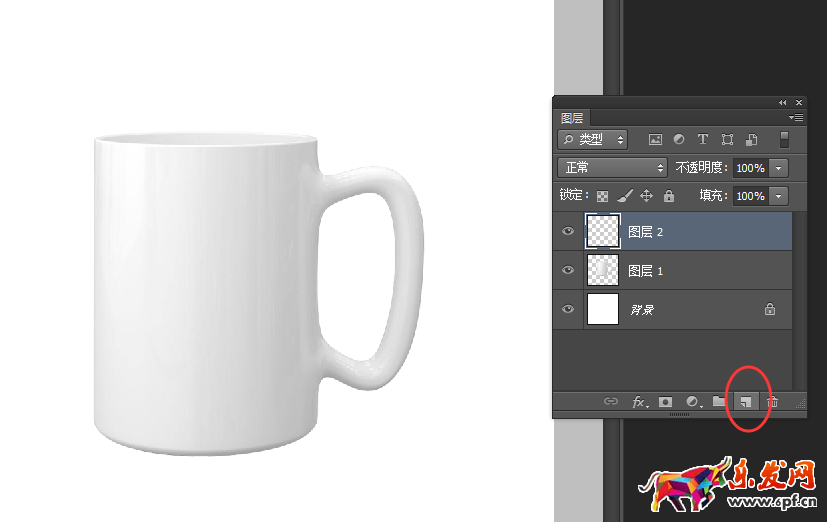Viewport: 827px width, 522px height.
Task: Click the Delete Layer trash icon
Action: tap(772, 402)
